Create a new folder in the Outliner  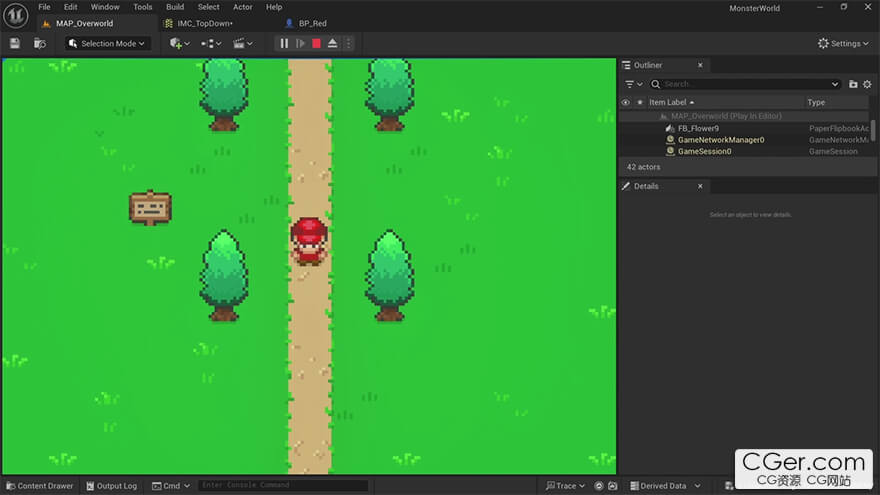(x=853, y=84)
